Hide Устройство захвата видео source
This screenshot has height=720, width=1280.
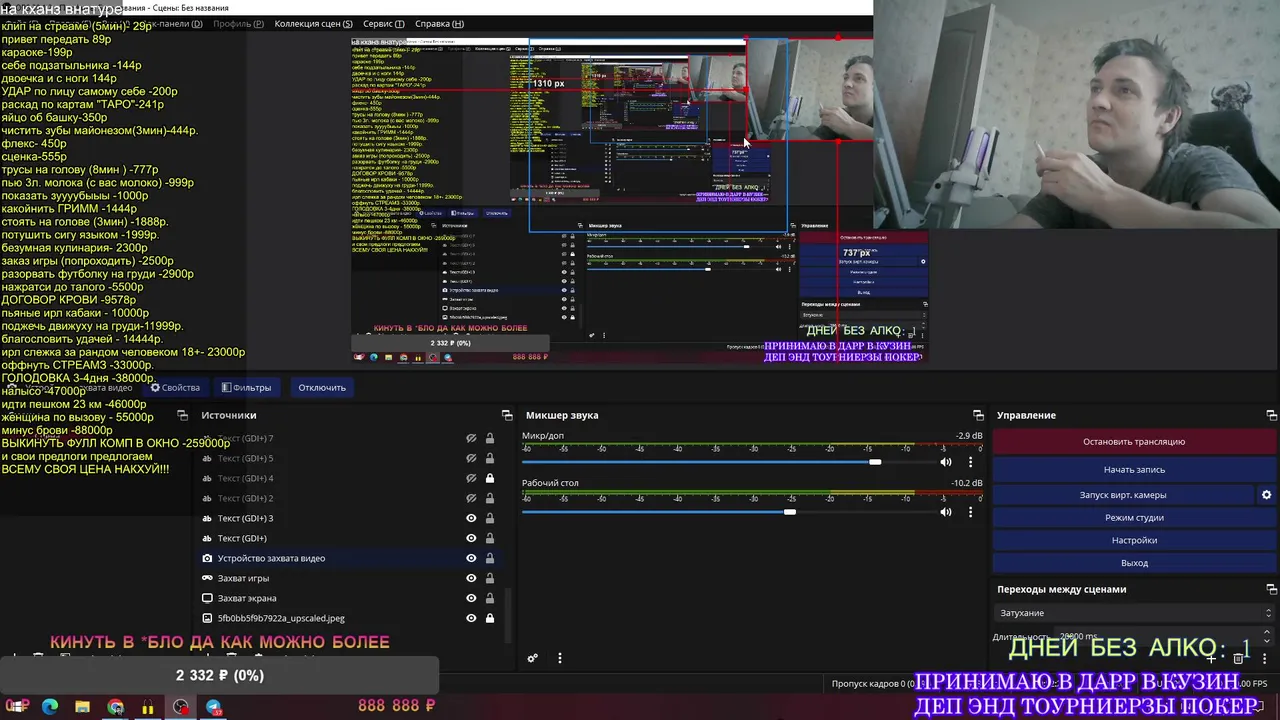[471, 558]
